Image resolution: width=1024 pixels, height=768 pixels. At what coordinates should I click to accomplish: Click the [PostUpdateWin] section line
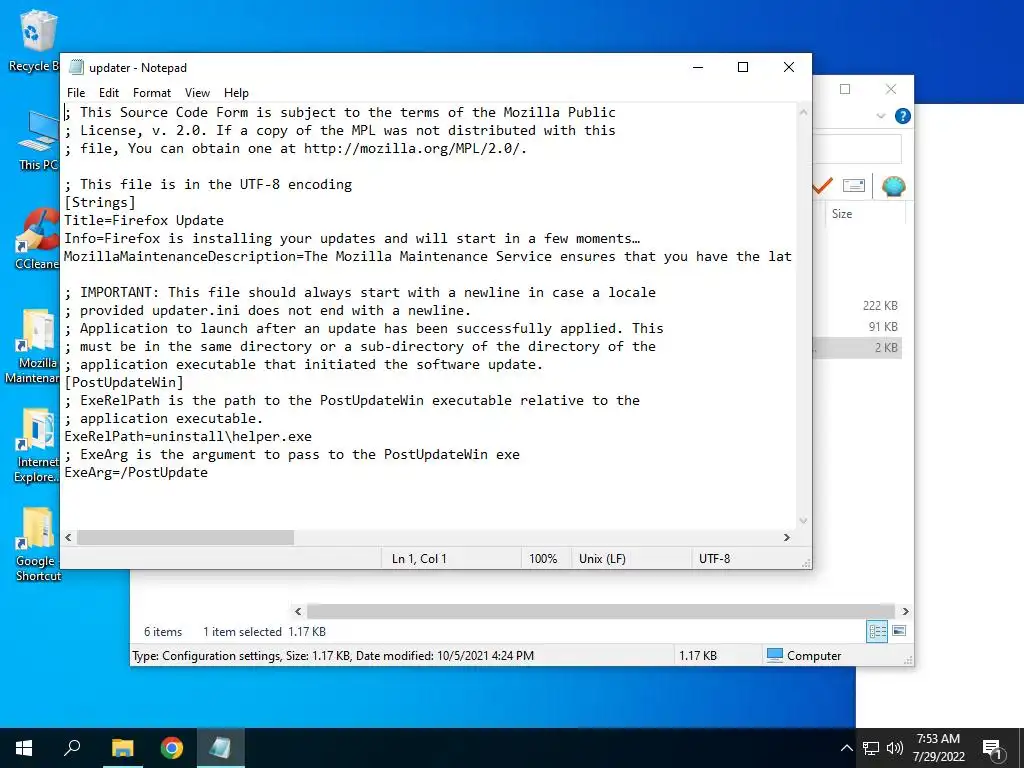coord(124,382)
